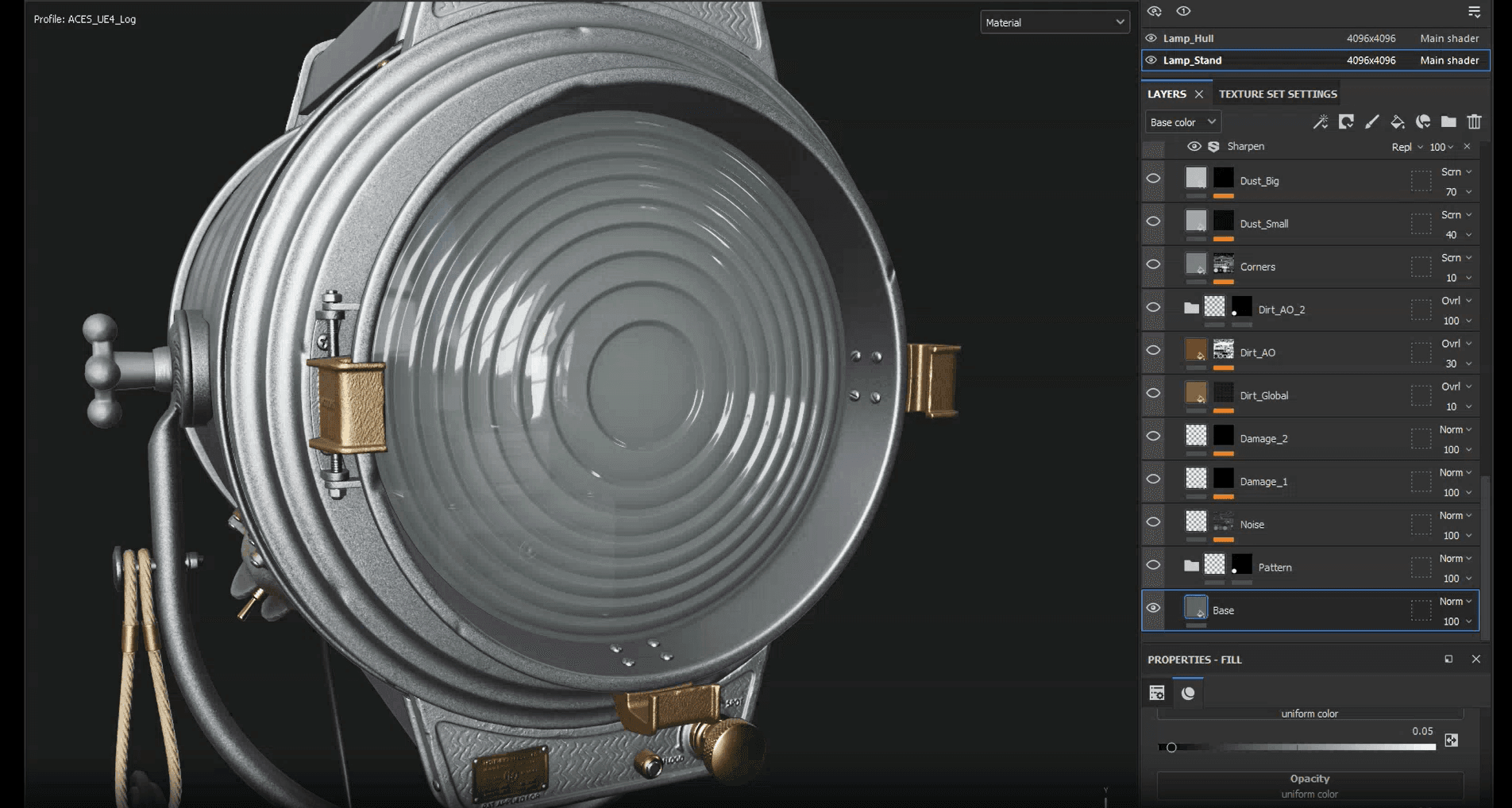This screenshot has height=808, width=1512.
Task: Open the material tab in Properties panel
Action: point(1188,693)
